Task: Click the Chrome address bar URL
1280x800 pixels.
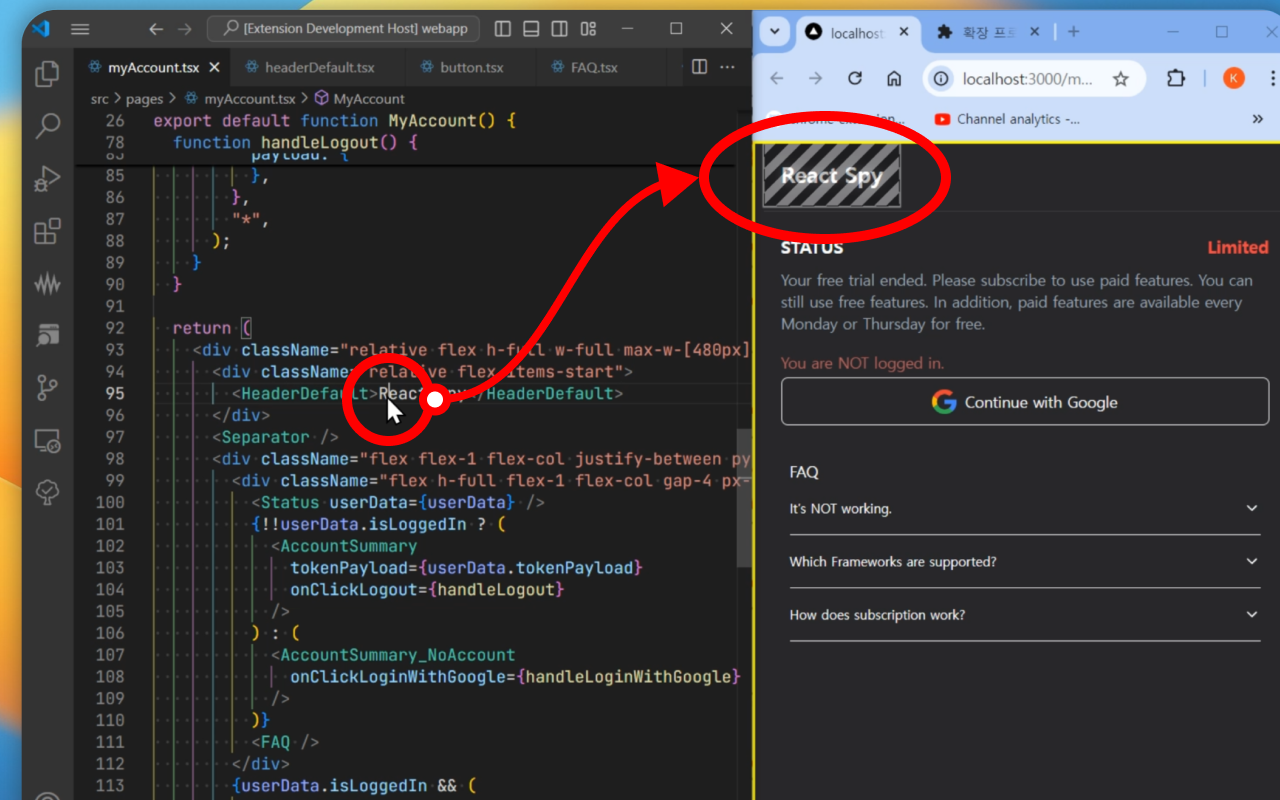Action: pos(1026,79)
